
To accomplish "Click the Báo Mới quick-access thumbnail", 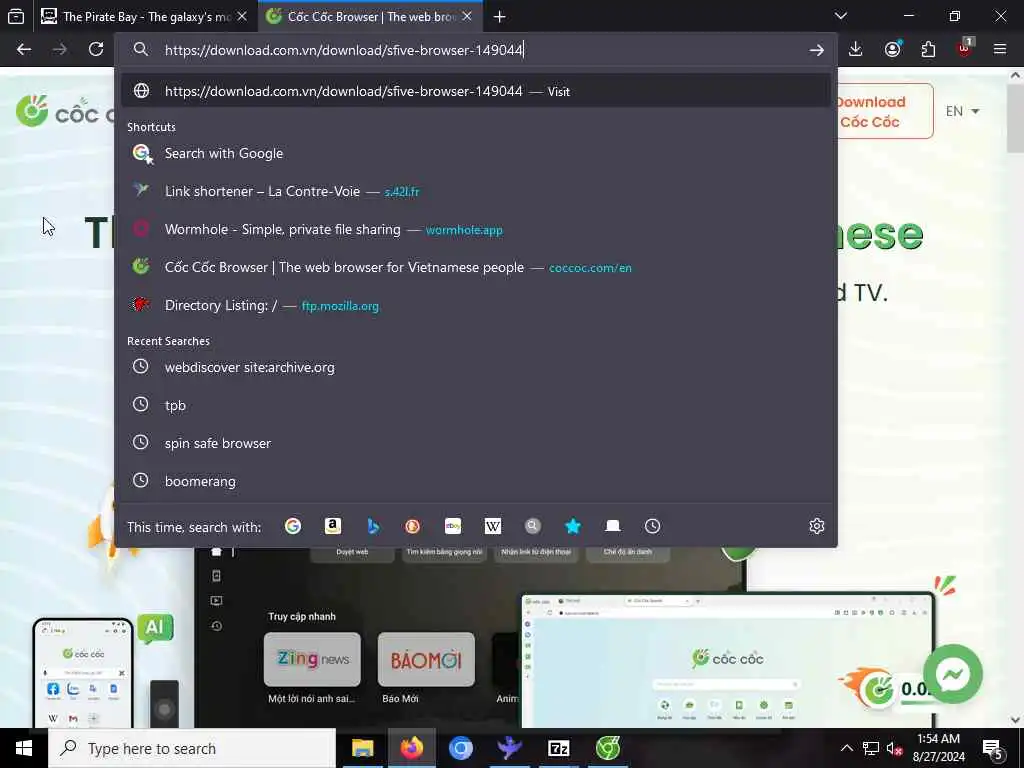I will click(426, 659).
